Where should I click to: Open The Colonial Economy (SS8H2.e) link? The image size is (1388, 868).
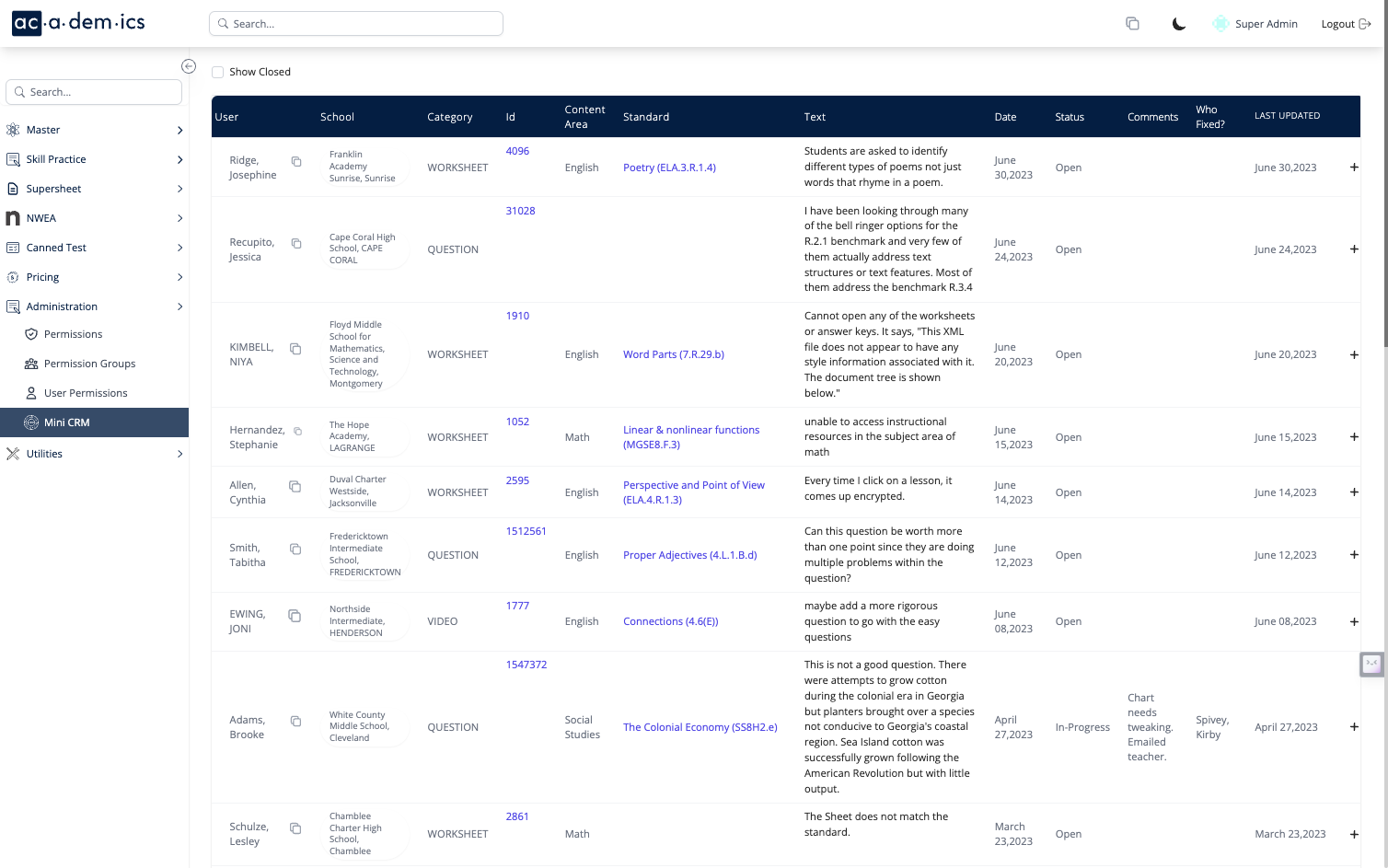pyautogui.click(x=700, y=727)
